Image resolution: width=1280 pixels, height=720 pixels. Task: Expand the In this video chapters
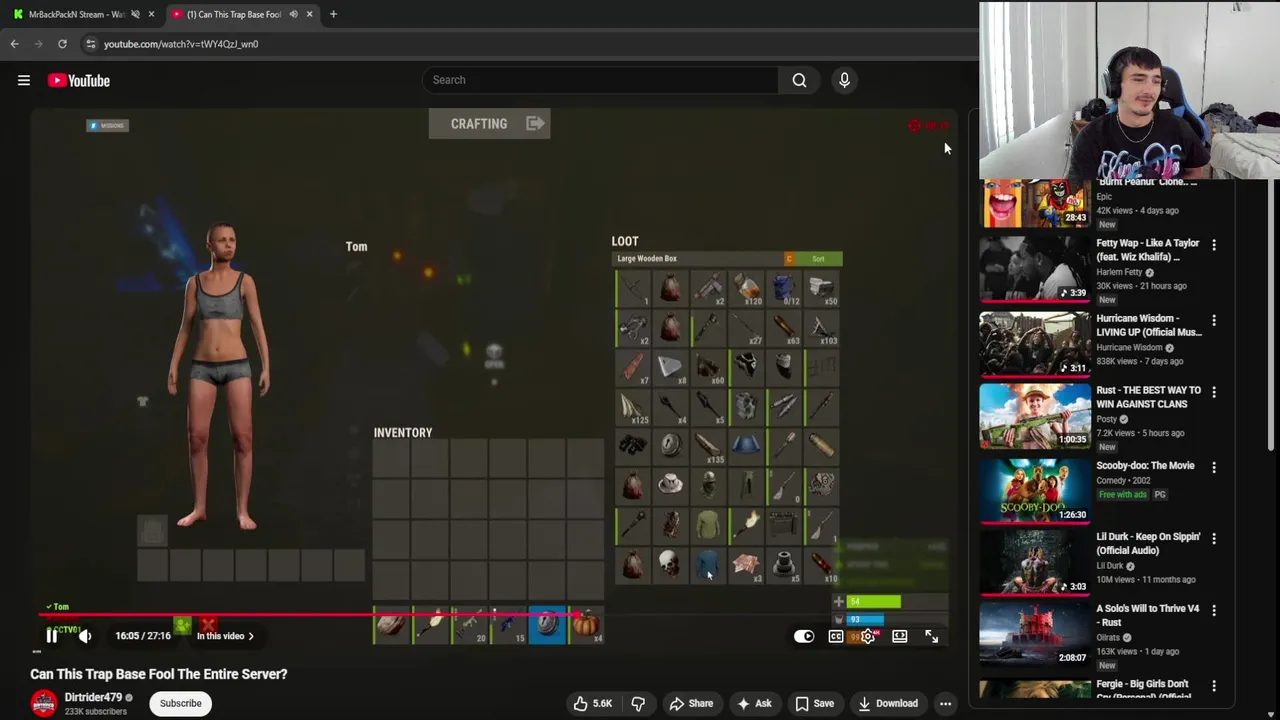225,636
